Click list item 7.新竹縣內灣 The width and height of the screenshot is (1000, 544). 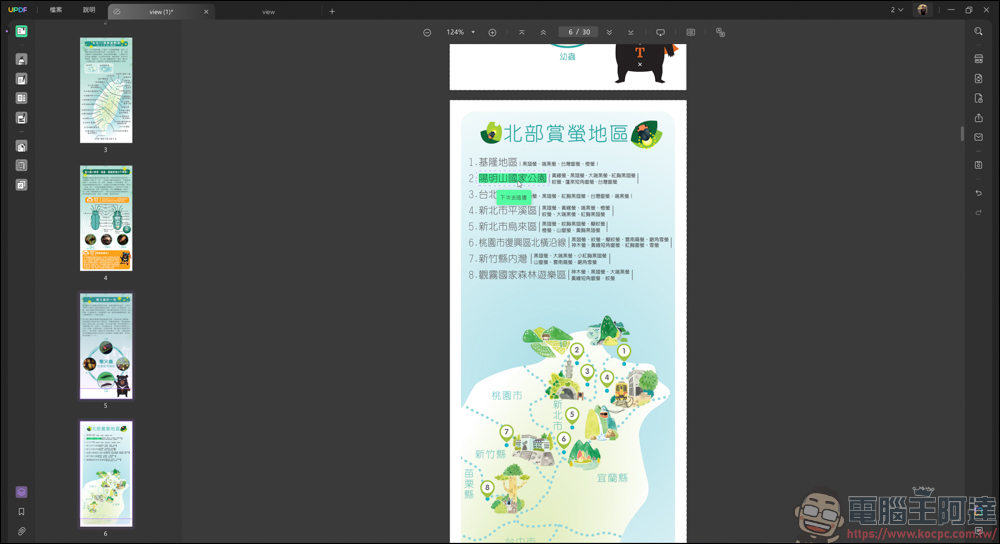497,258
